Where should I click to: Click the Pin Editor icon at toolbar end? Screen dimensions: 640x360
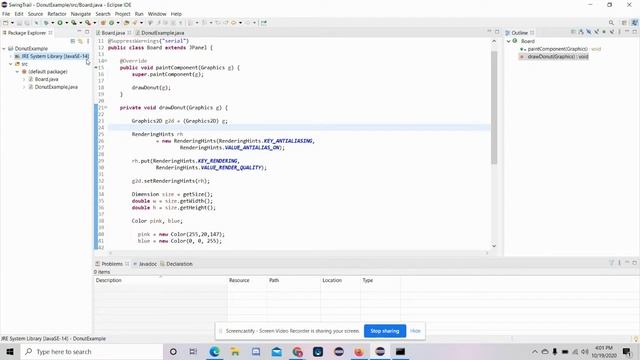[264, 23]
